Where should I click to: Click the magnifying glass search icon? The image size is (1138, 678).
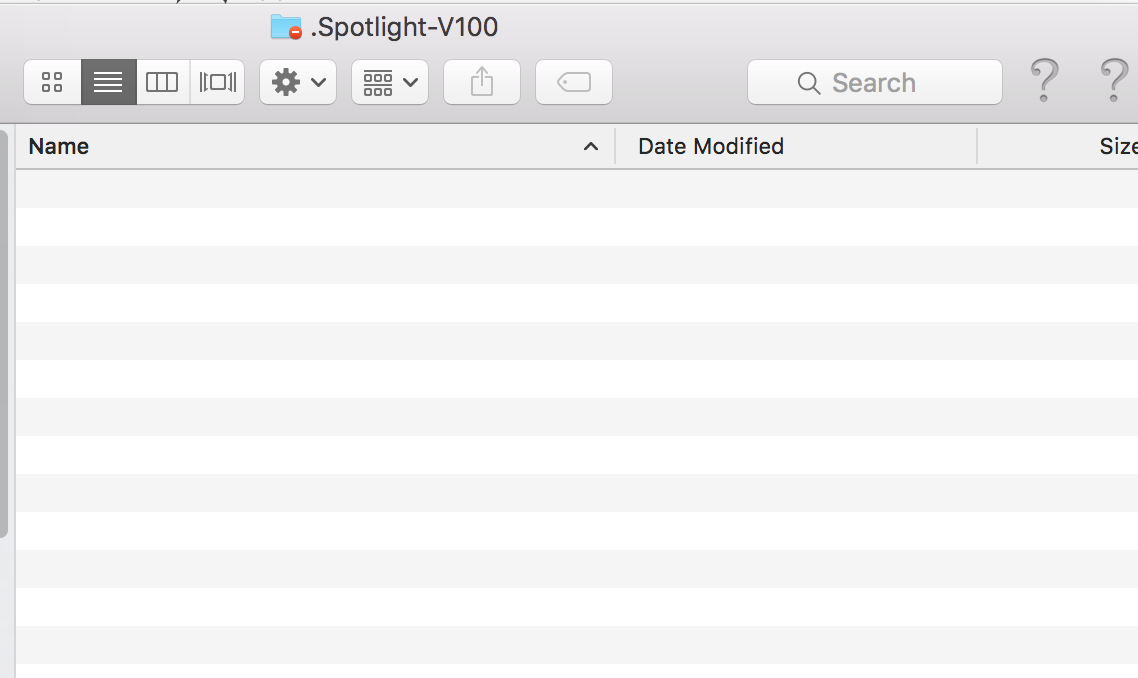pos(809,83)
